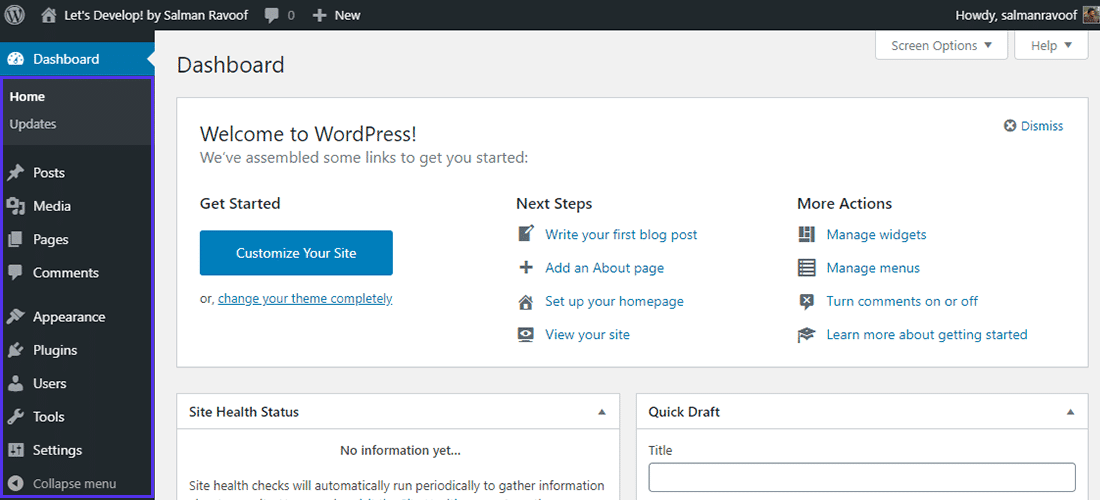Expand the Screen Options dropdown
The height and width of the screenshot is (500, 1100).
coord(941,46)
